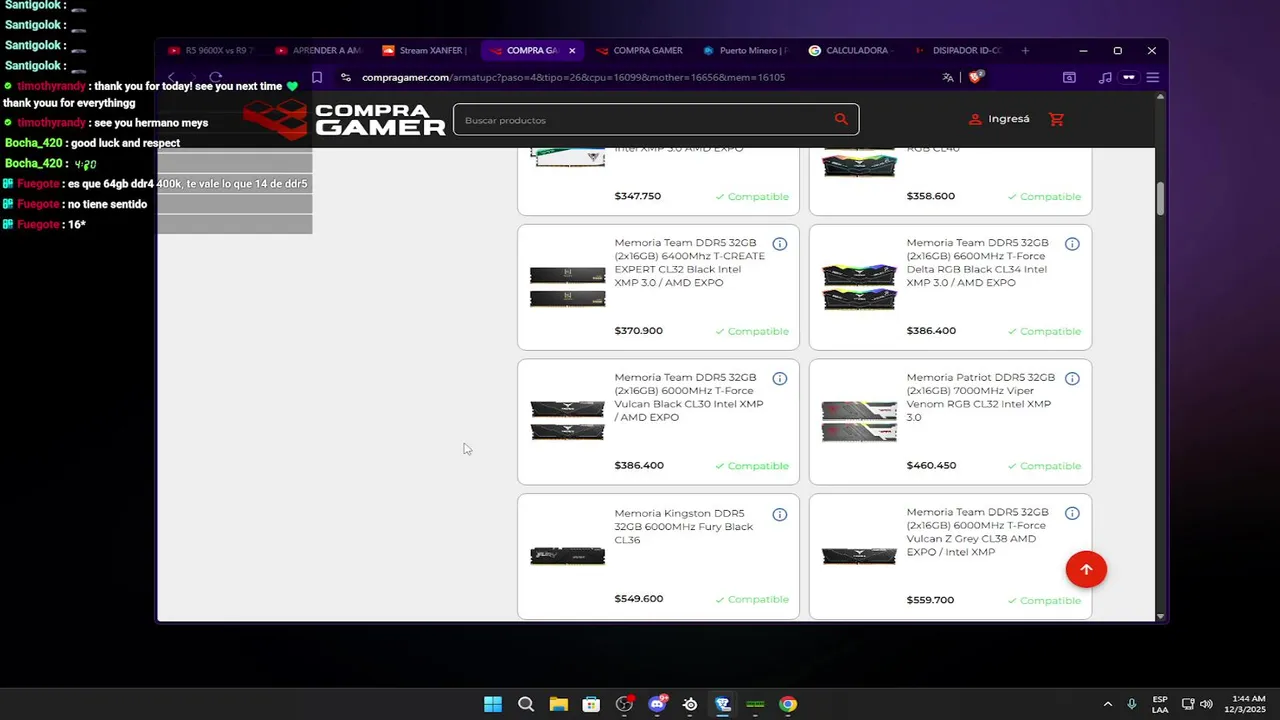This screenshot has height=720, width=1280.
Task: Toggle the browser sidebar panel icon
Action: [1069, 77]
